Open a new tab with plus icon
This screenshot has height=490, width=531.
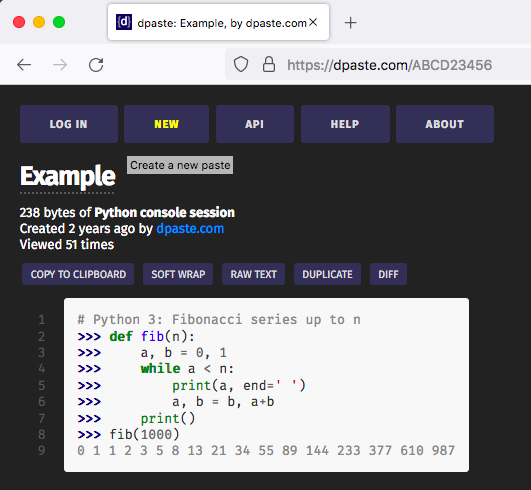pos(351,23)
